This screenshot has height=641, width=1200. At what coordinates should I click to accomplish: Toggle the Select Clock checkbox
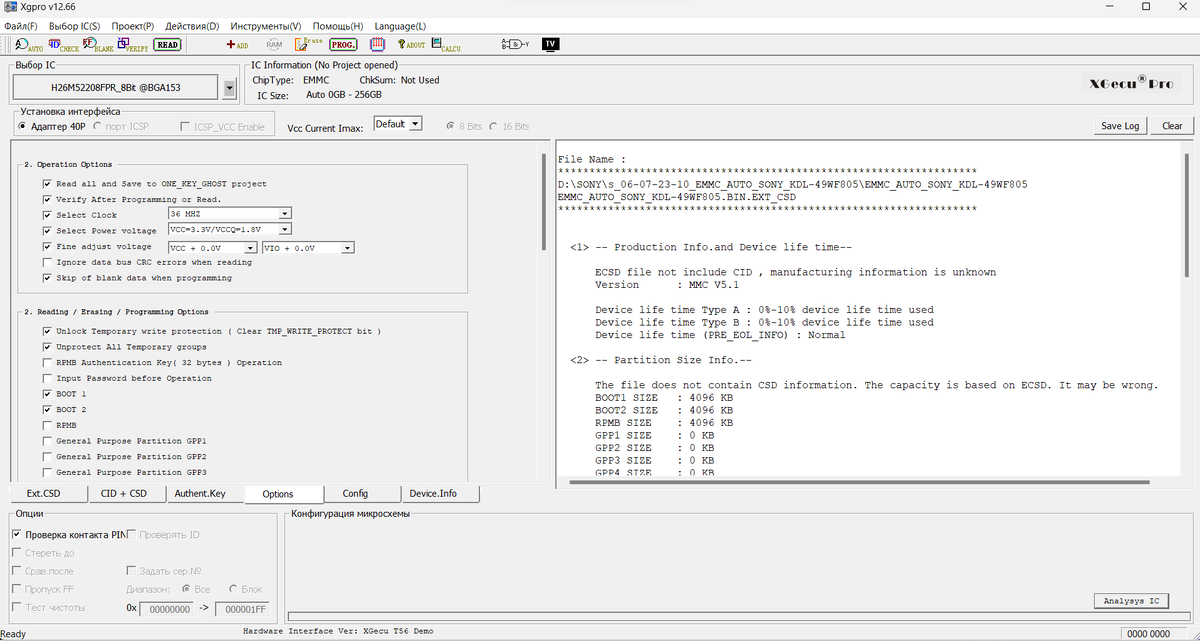(47, 215)
